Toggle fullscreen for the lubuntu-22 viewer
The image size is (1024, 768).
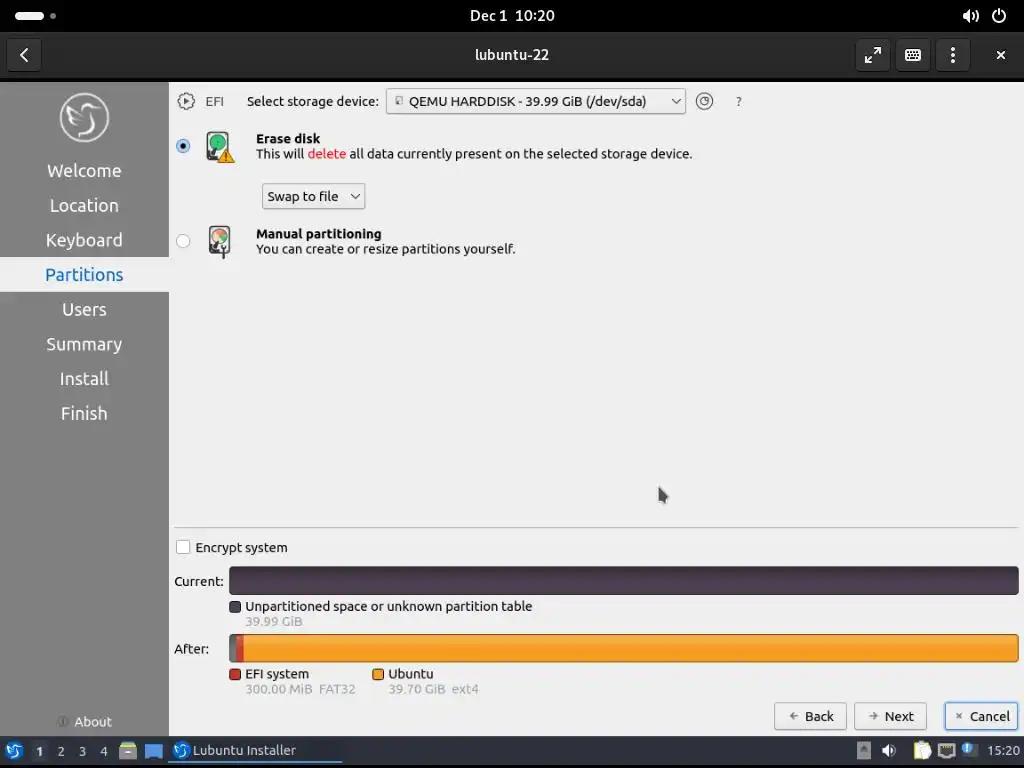872,55
